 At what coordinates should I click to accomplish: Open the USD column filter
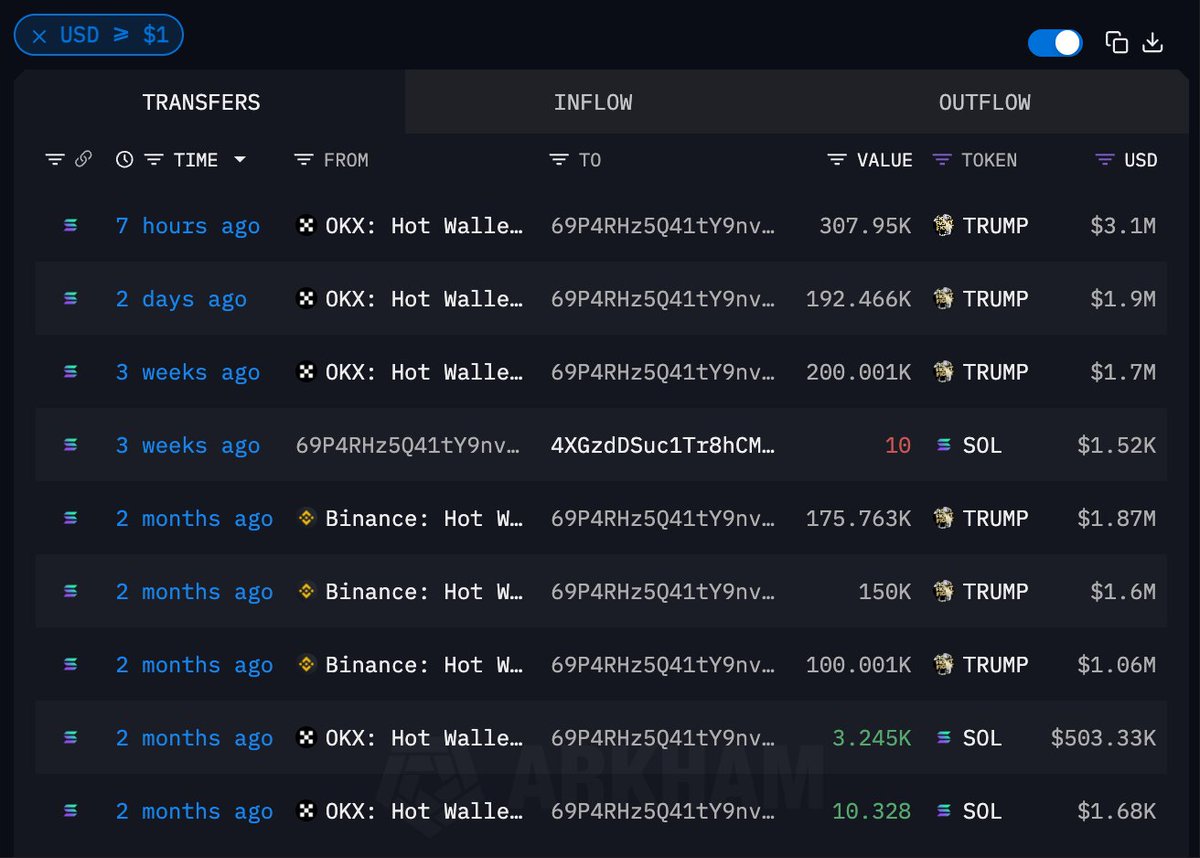(1105, 160)
